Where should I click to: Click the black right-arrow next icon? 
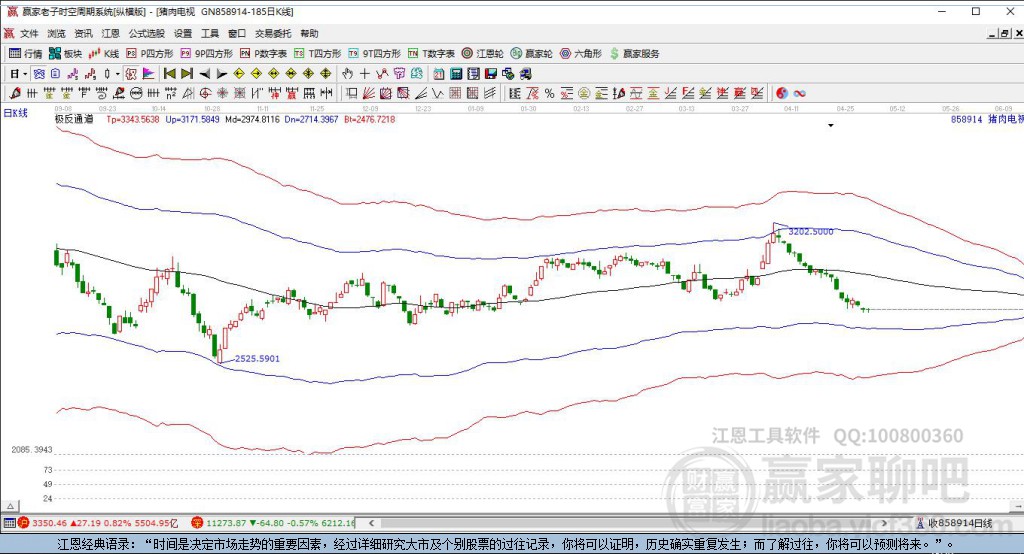click(x=222, y=74)
